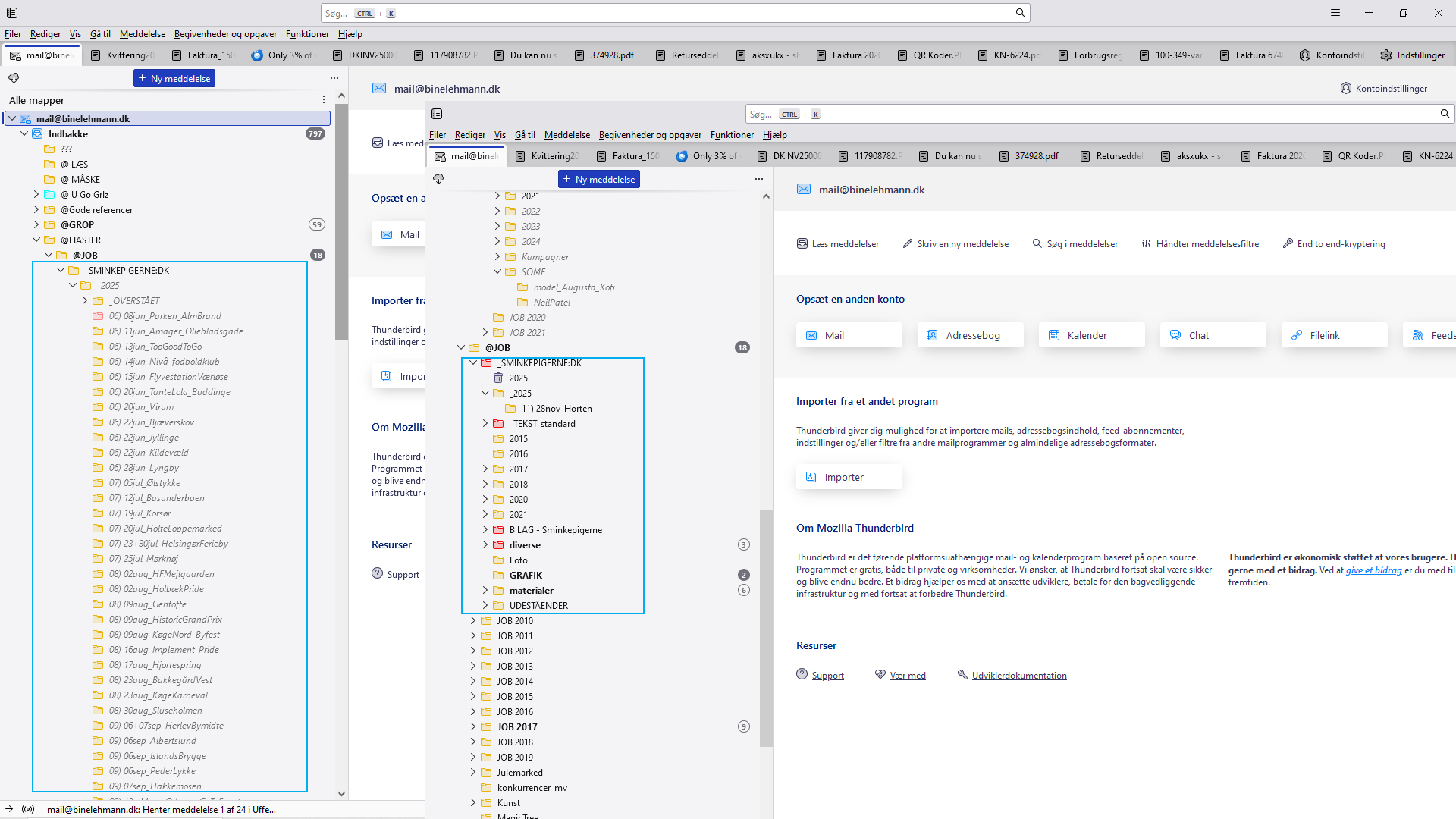Open Filer menu in back window
The image size is (1456, 819).
(13, 34)
